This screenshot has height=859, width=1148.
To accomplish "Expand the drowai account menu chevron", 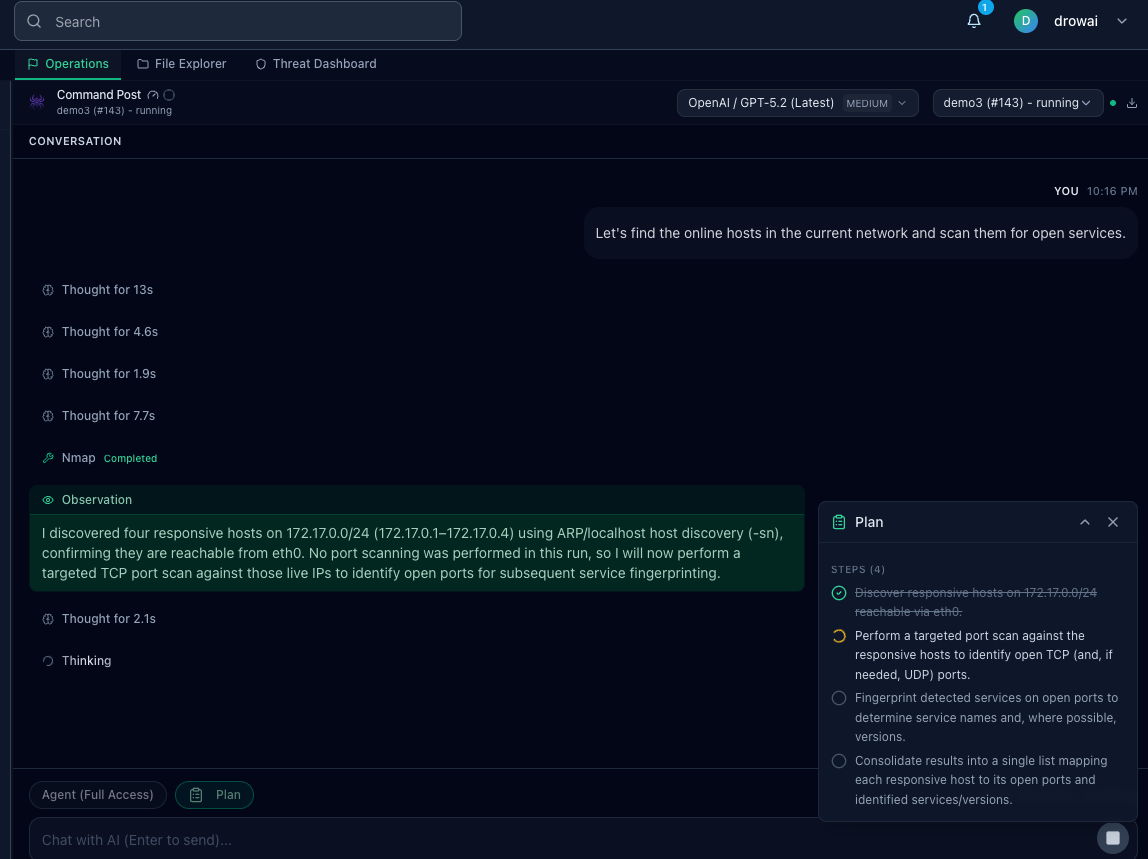I will [1122, 21].
